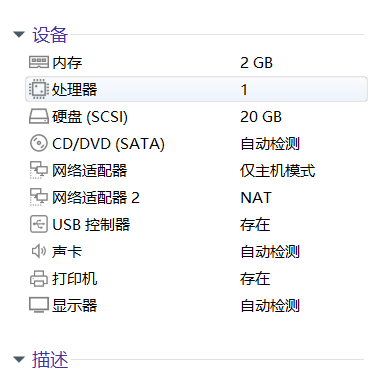Click the USB 控制器 icon
This screenshot has height=370, width=373.
[x=39, y=224]
